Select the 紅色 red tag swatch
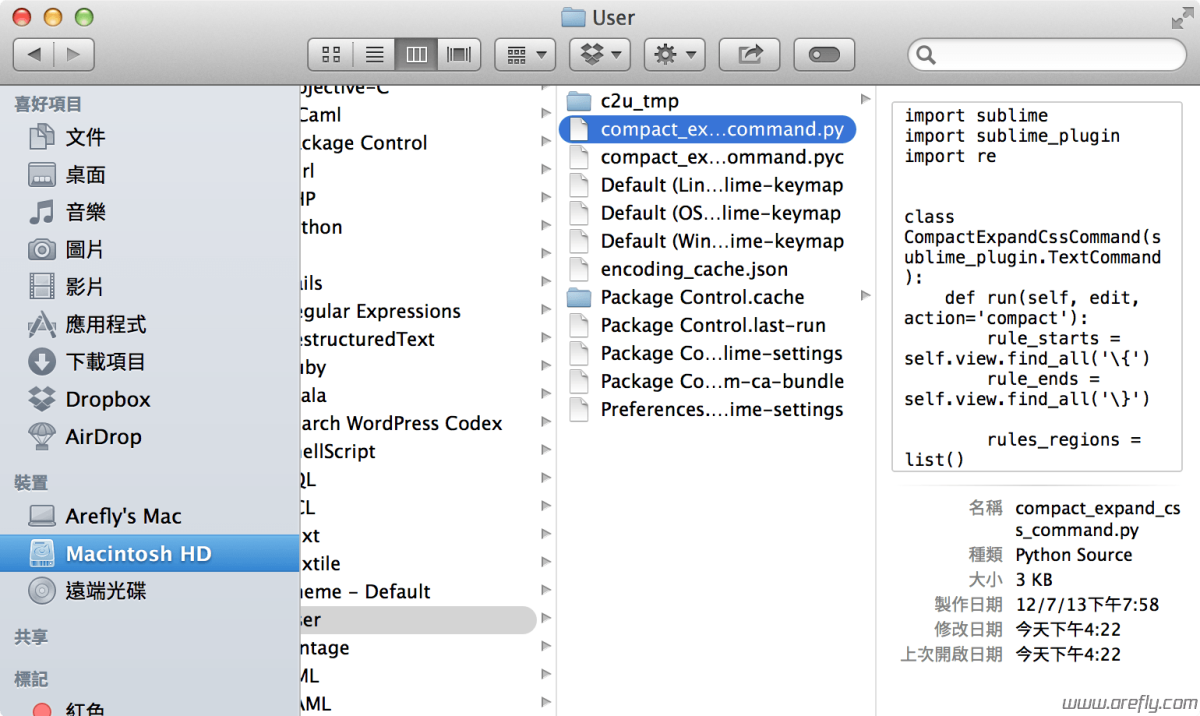 point(42,709)
